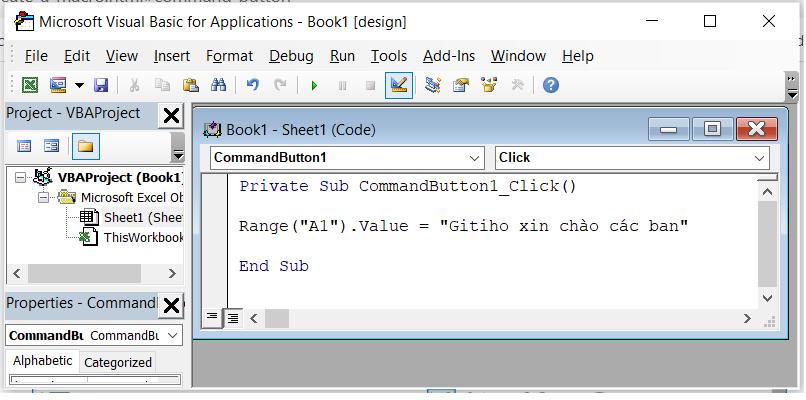The image size is (806, 400).
Task: Open the Add-Ins menu
Action: 449,56
